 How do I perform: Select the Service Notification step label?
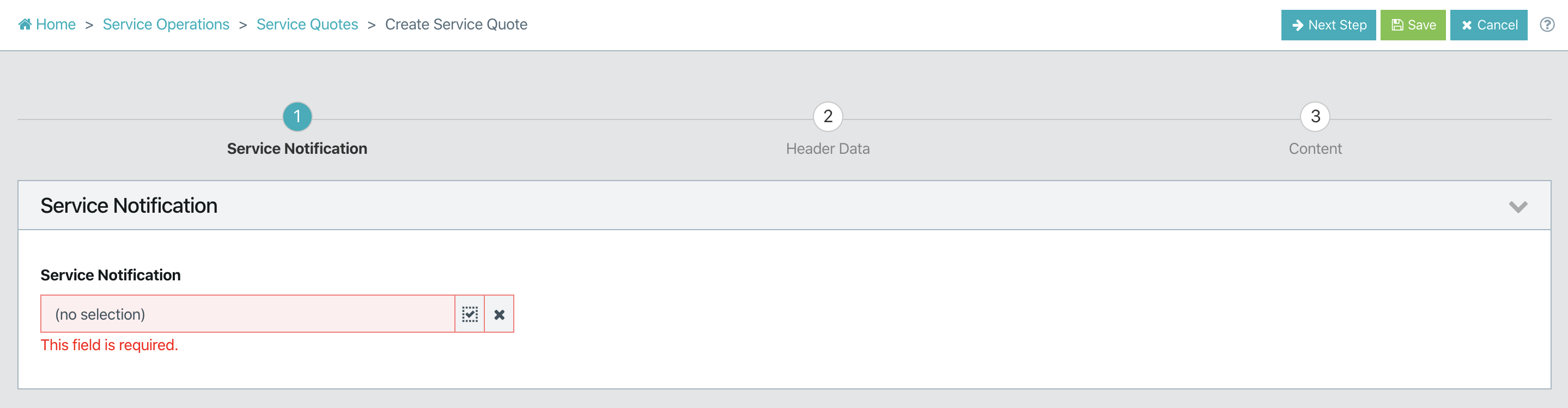[297, 148]
